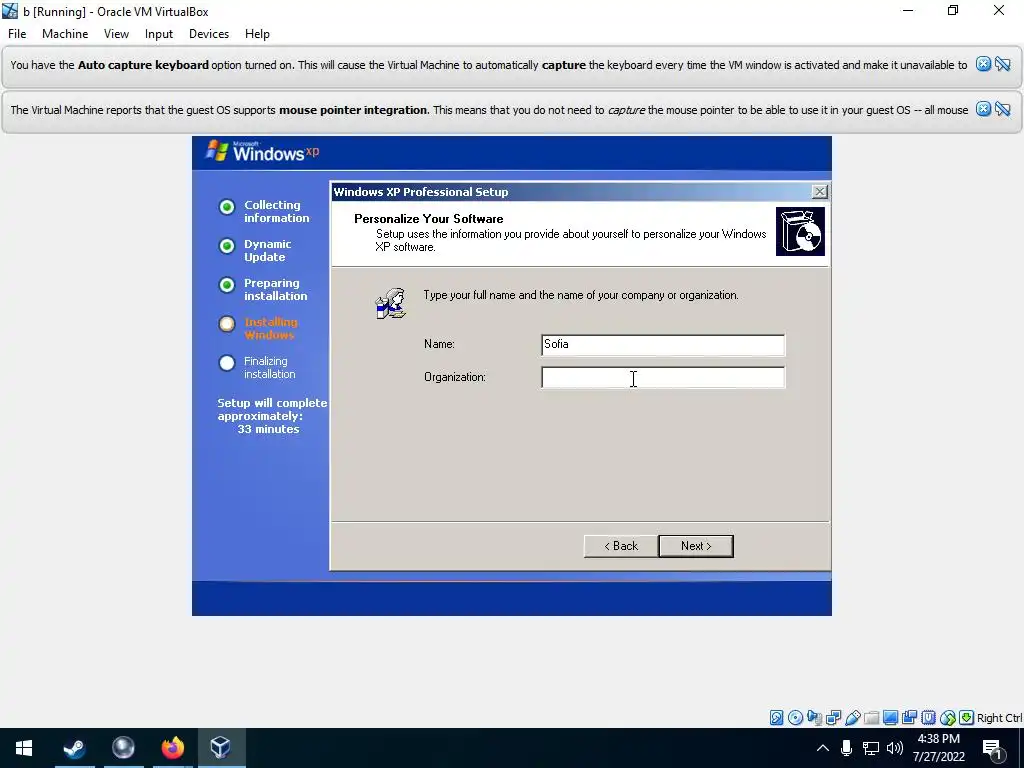
Task: Close the Windows XP Professional Setup dialog
Action: [820, 191]
